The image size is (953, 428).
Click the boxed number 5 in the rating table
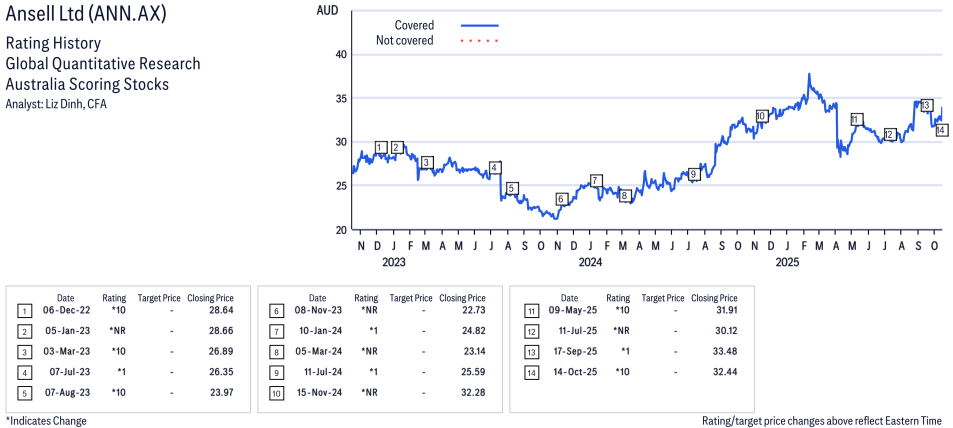tap(23, 391)
